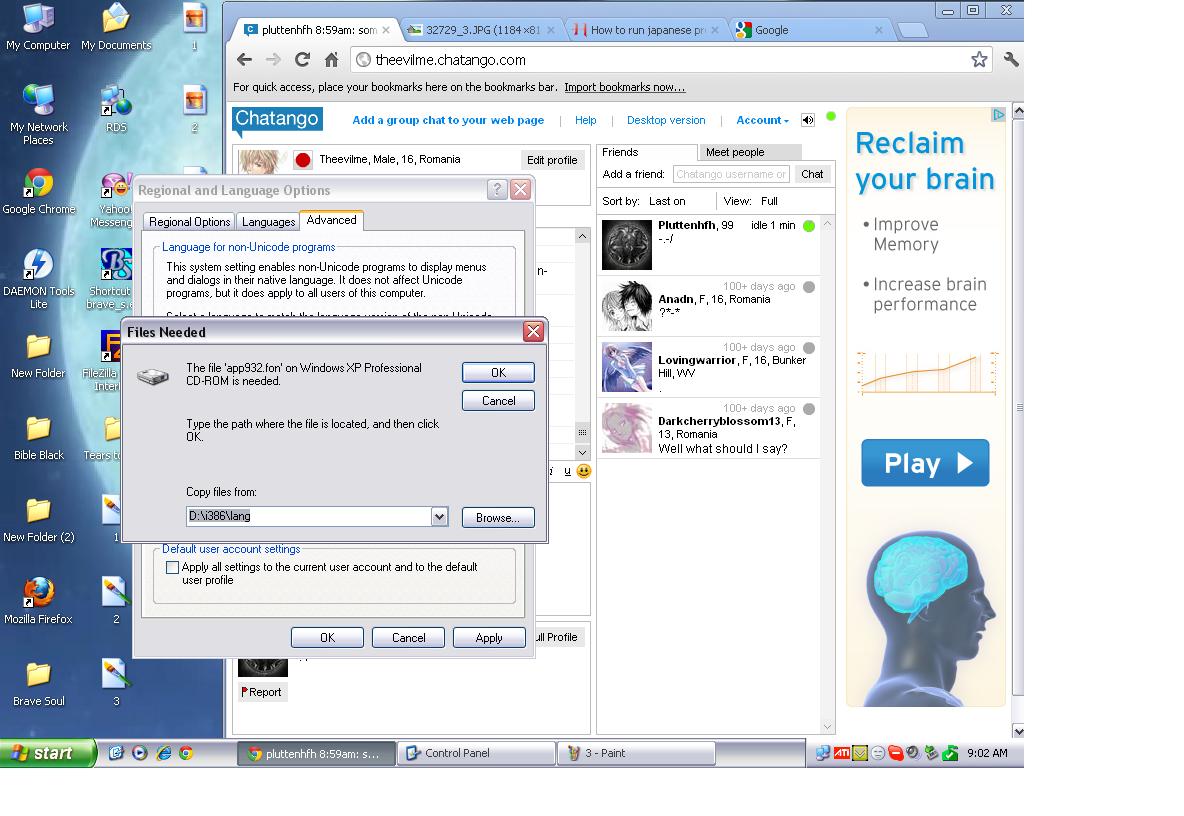Change View Full option
Viewport: 1184px width, 816px height.
pos(769,202)
